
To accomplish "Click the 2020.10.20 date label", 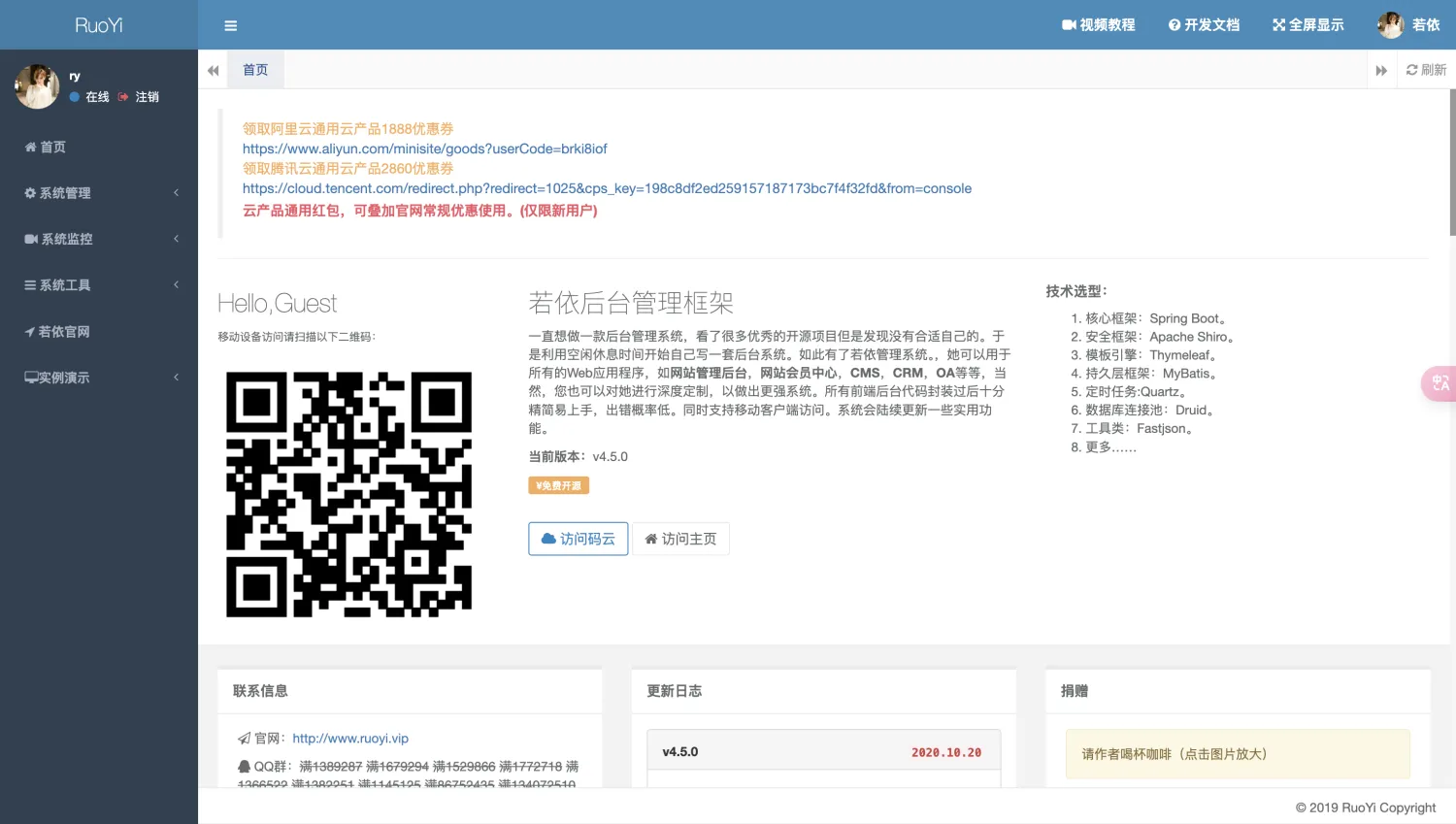I will [946, 752].
